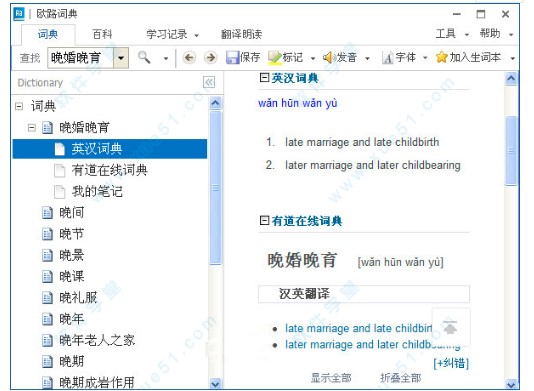534x391 pixels.
Task: Click 显示全部 to show all
Action: point(331,377)
